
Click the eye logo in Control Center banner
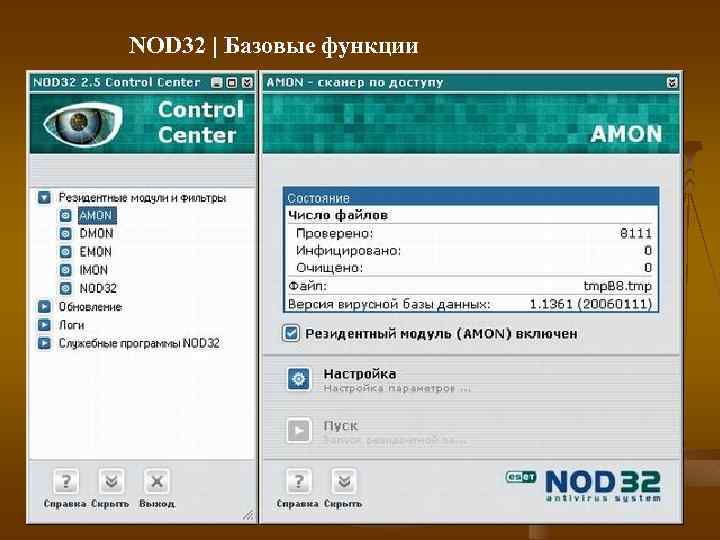84,123
